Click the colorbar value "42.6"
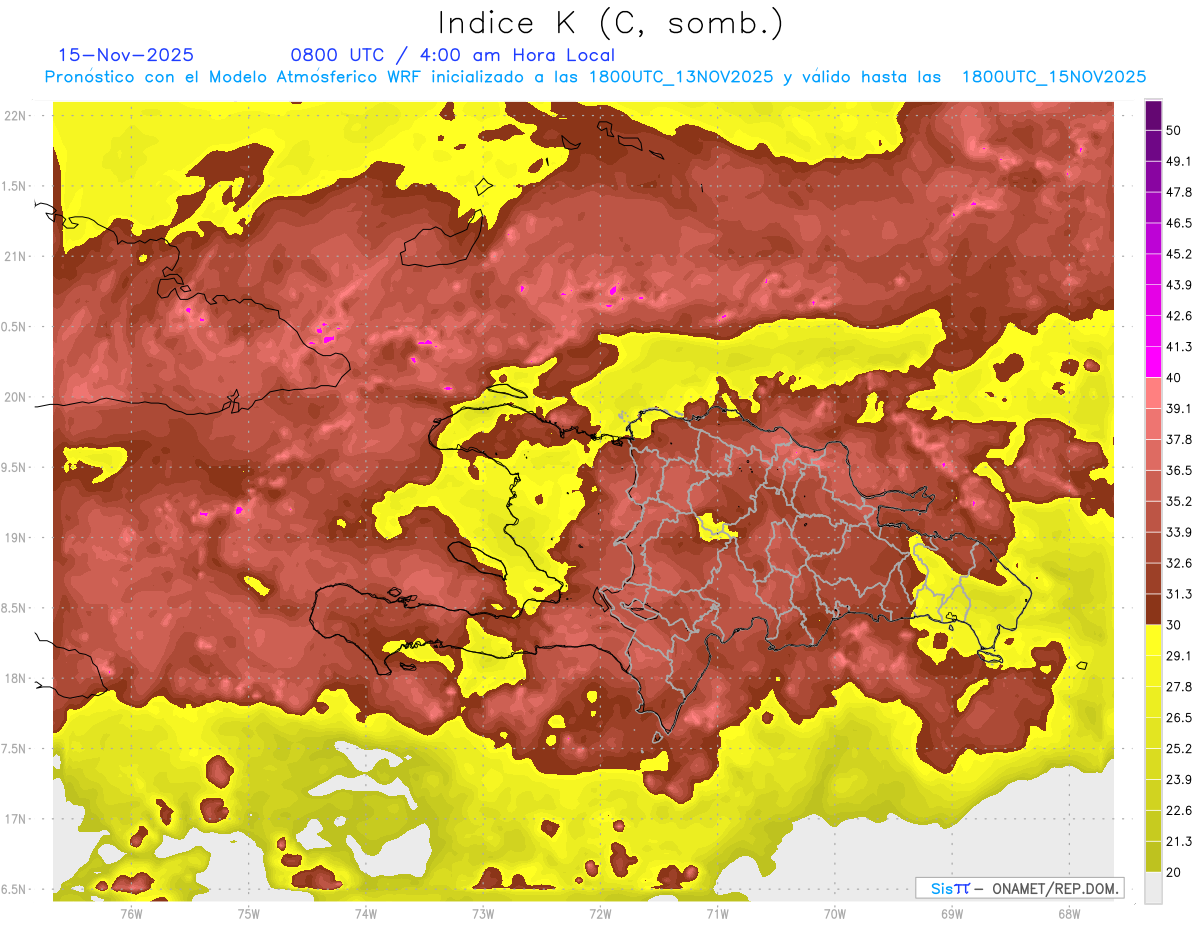Screen dimensions: 1200x927 tap(1178, 316)
